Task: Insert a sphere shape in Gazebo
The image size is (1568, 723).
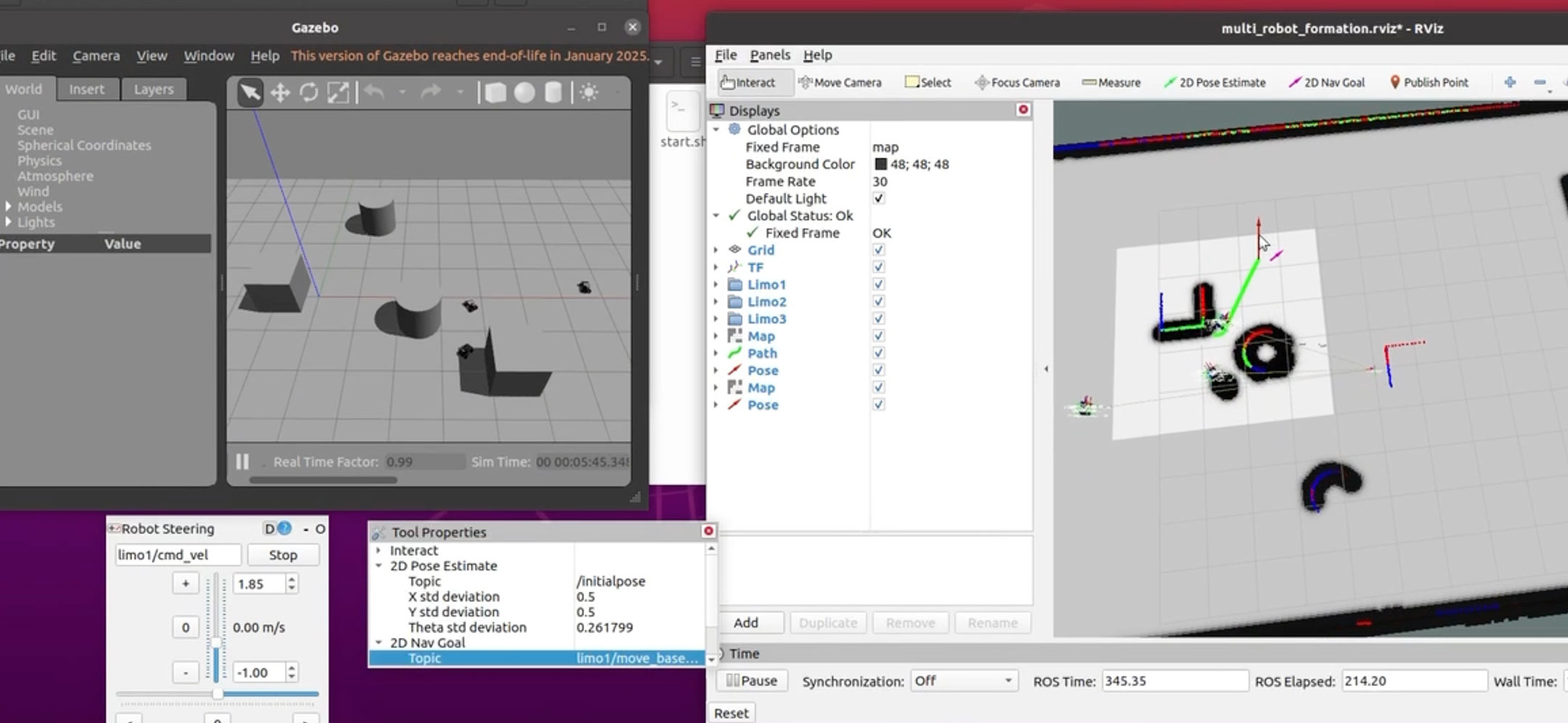Action: click(x=524, y=93)
